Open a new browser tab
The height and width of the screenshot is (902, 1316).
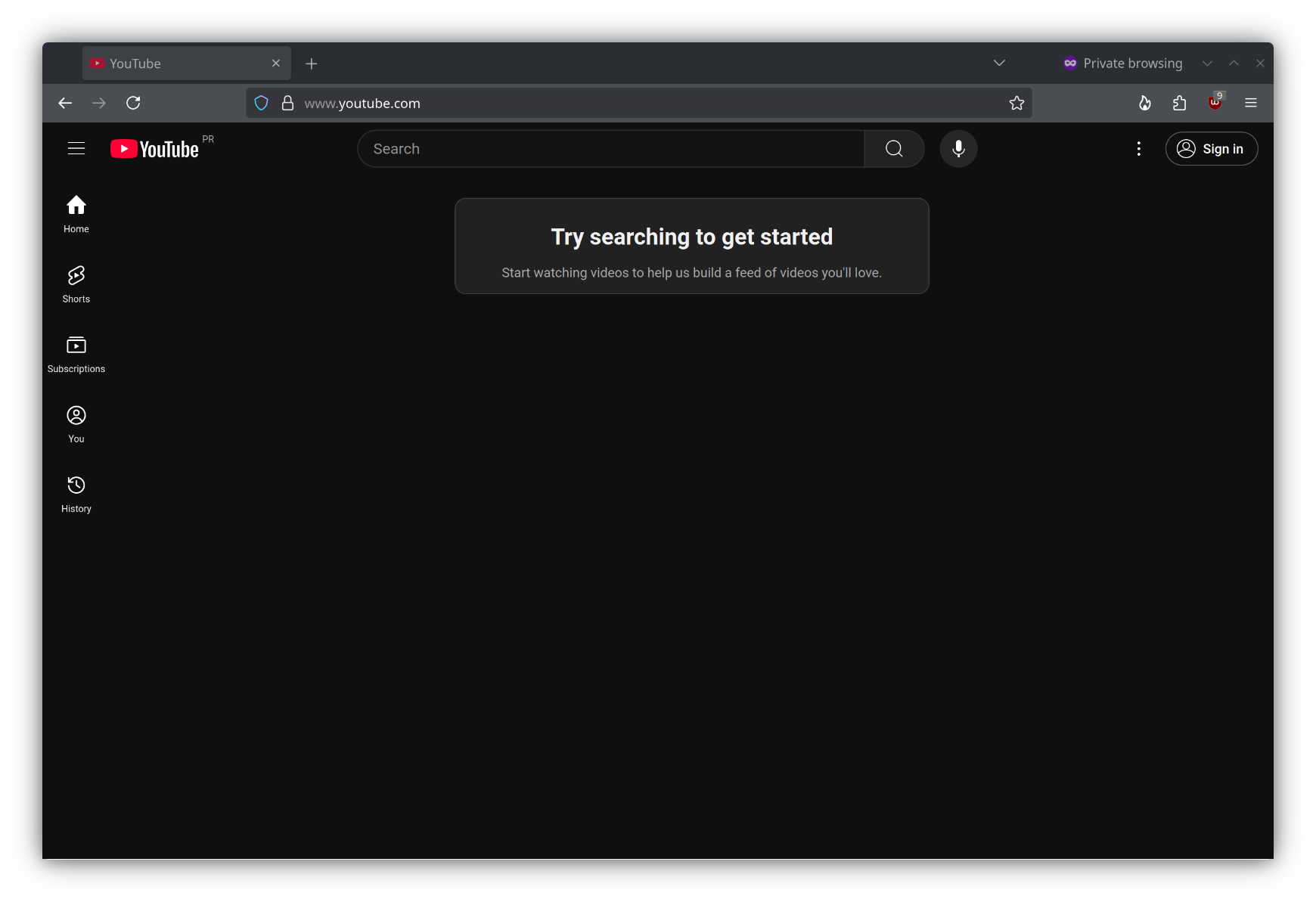[312, 64]
